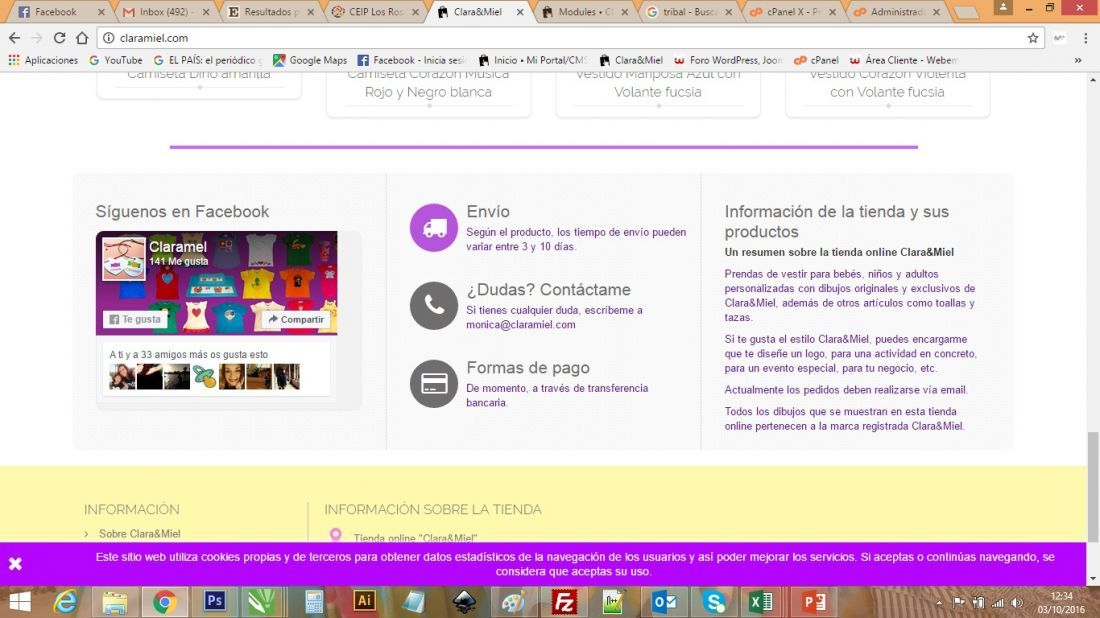Click the credit card Formas de pago icon
1100x618 pixels.
pos(434,384)
